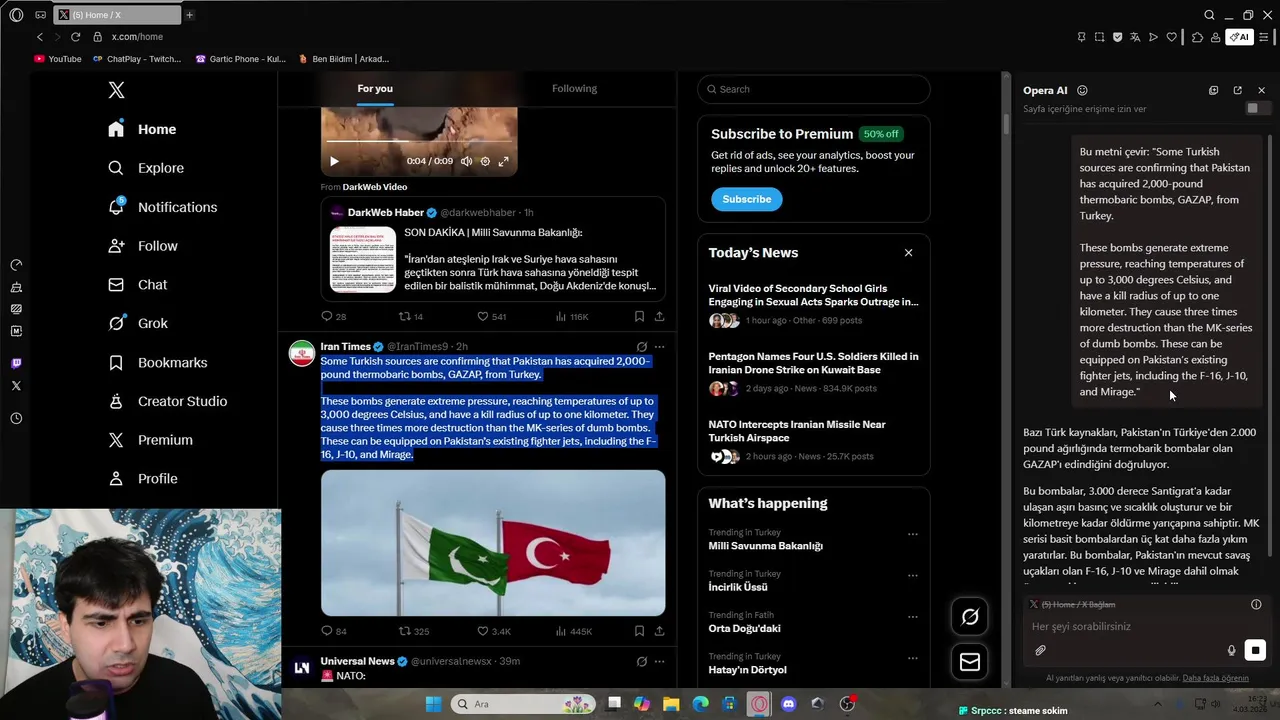This screenshot has height=720, width=1280.
Task: Open Opera snapshot tool icon
Action: tap(1099, 37)
